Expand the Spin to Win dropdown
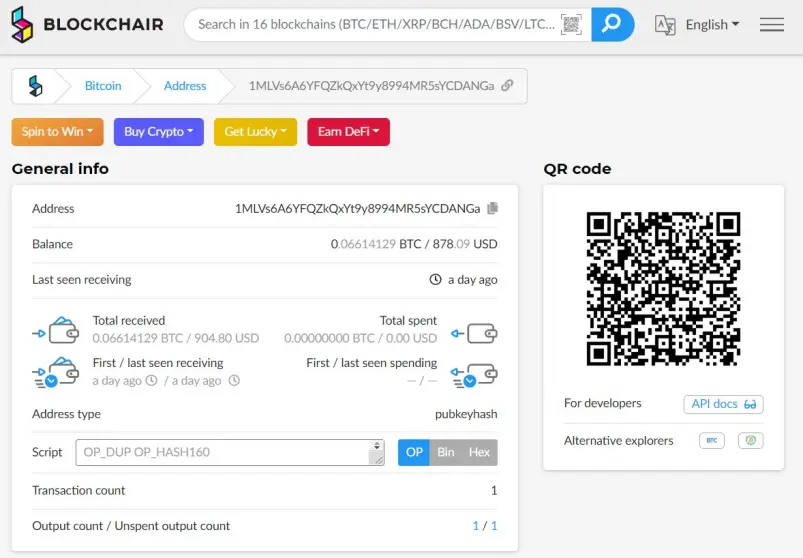The height and width of the screenshot is (558, 803). click(x=57, y=132)
